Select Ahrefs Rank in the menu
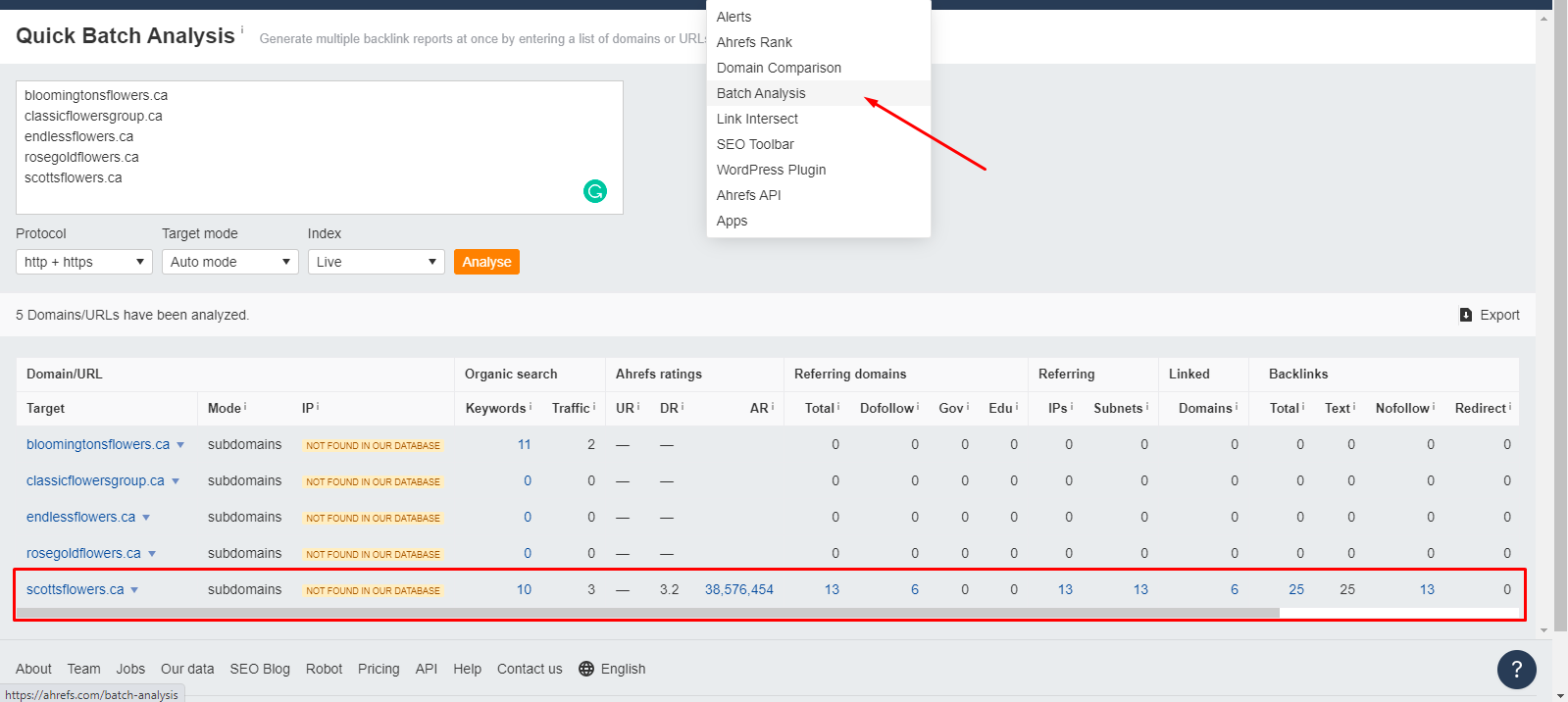Viewport: 1568px width, 702px height. [819, 42]
